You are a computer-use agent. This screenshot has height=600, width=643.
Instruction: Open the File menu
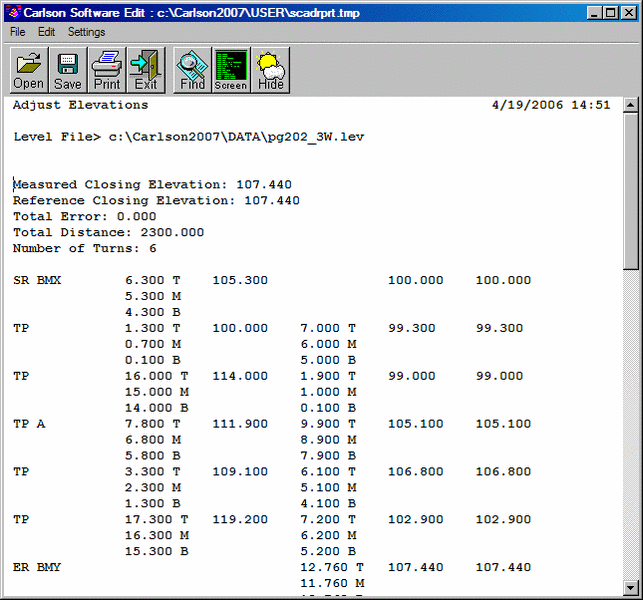pyautogui.click(x=18, y=32)
